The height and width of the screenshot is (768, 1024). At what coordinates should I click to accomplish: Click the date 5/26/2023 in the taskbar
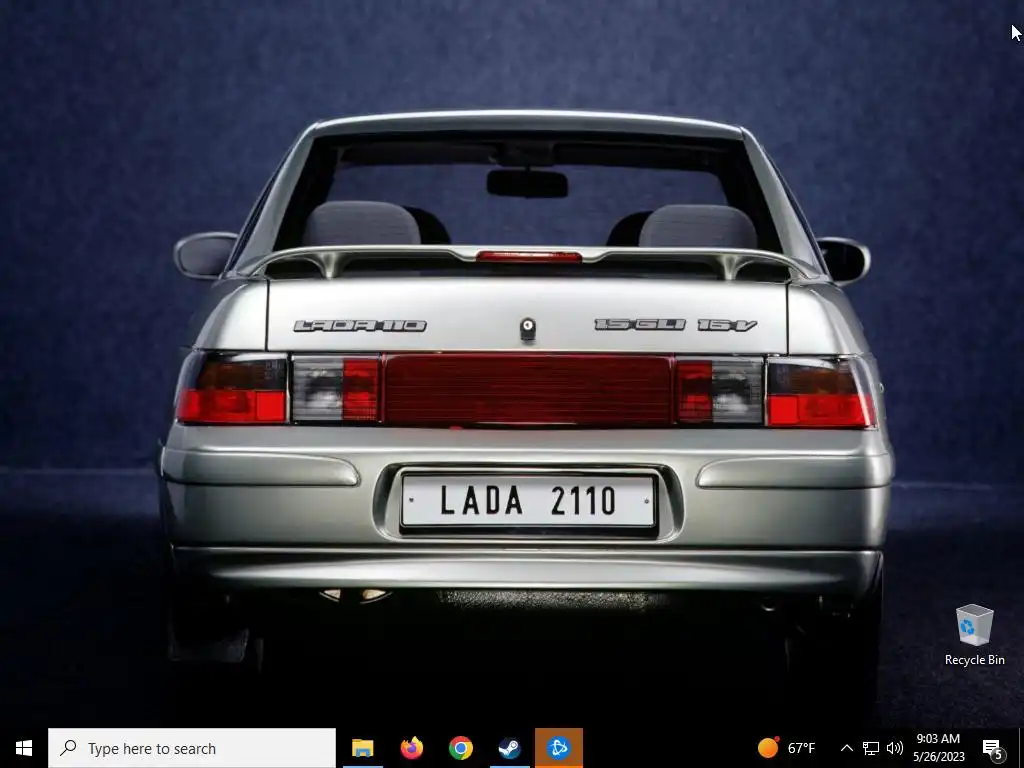938,757
